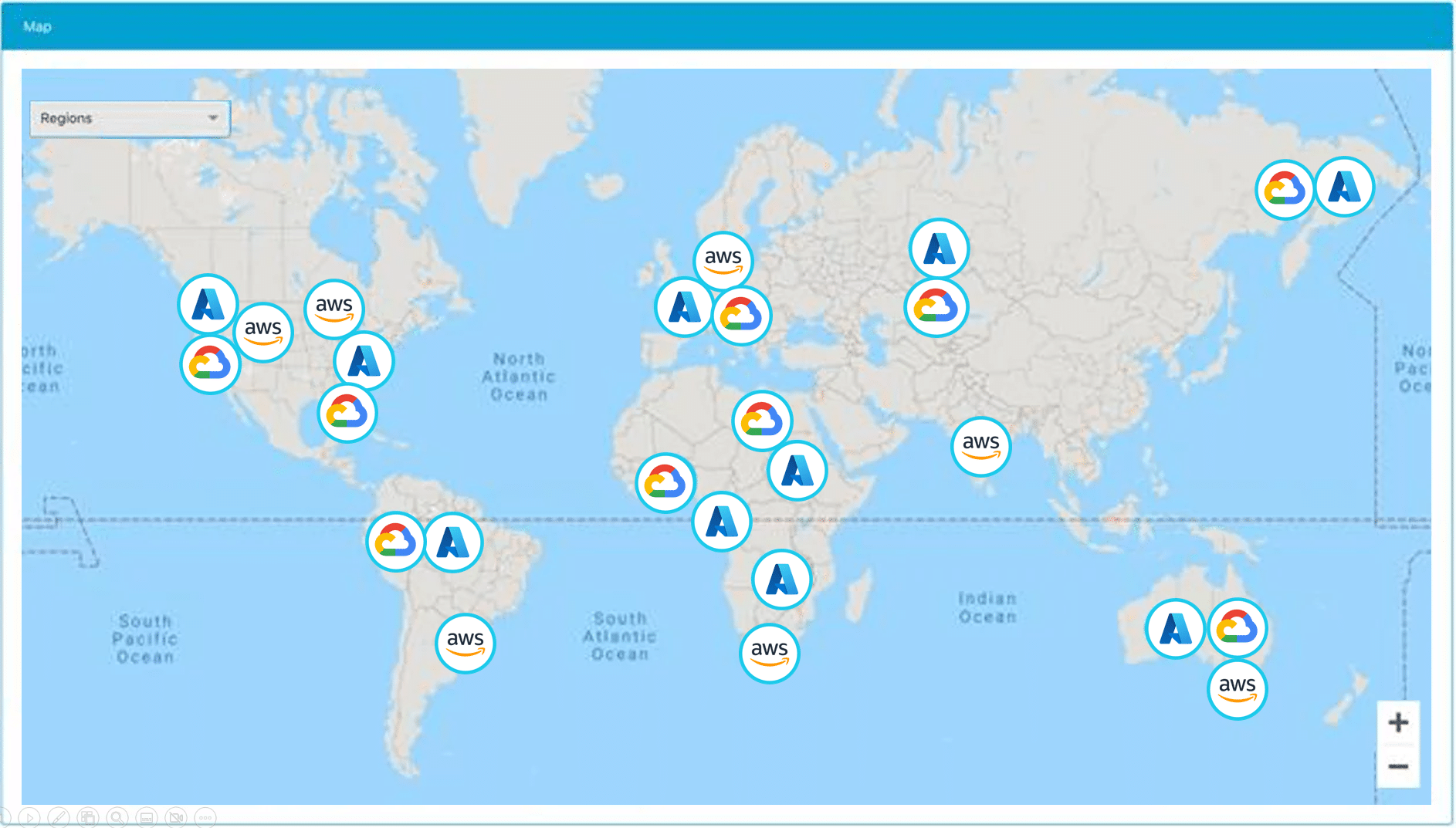Click the Azure marker north of South Africa
The image size is (1456, 828).
781,580
